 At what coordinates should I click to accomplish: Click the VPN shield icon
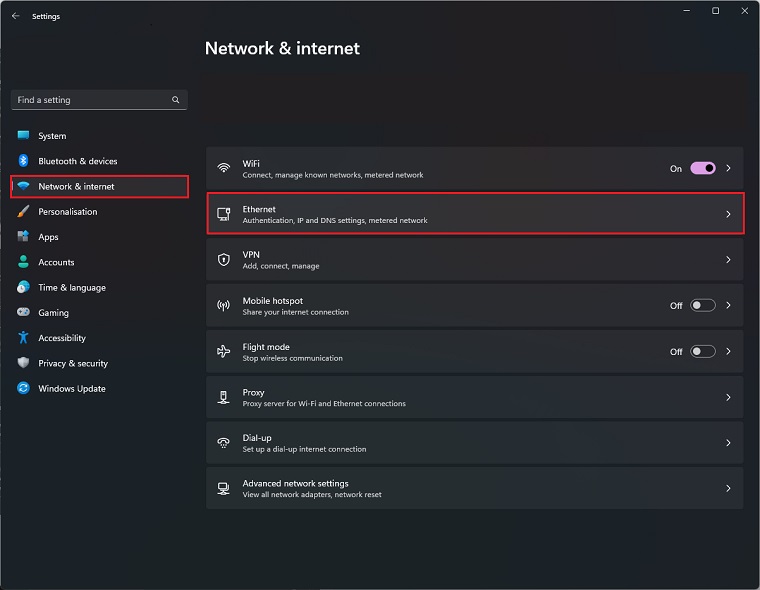pyautogui.click(x=224, y=260)
